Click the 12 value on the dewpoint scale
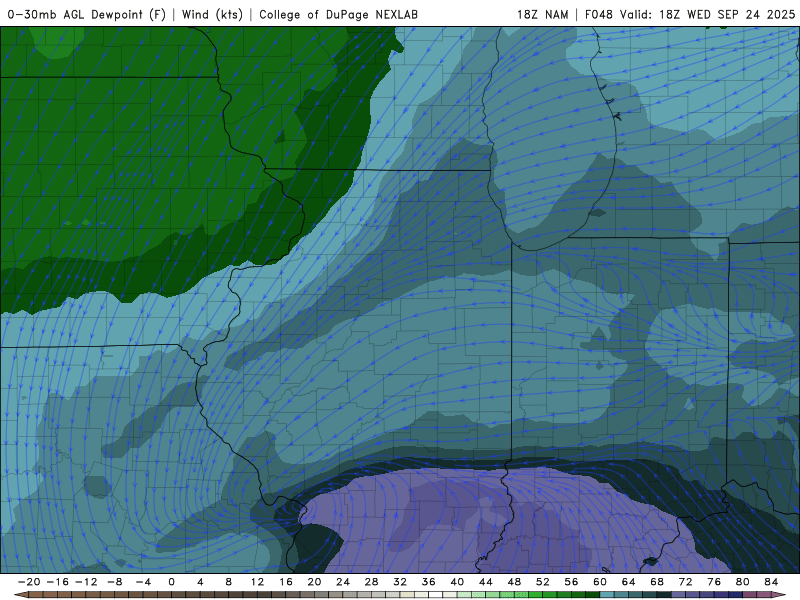The width and height of the screenshot is (800, 600). coord(257,582)
